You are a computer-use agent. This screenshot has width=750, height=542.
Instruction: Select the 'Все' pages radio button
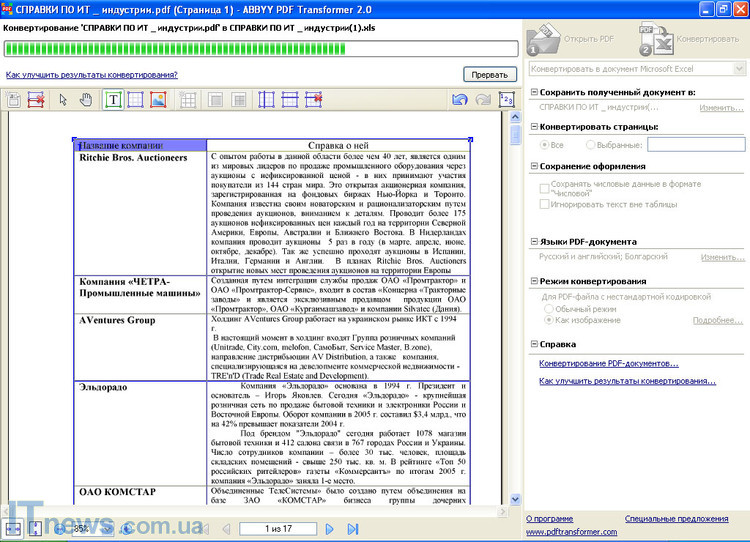(544, 145)
